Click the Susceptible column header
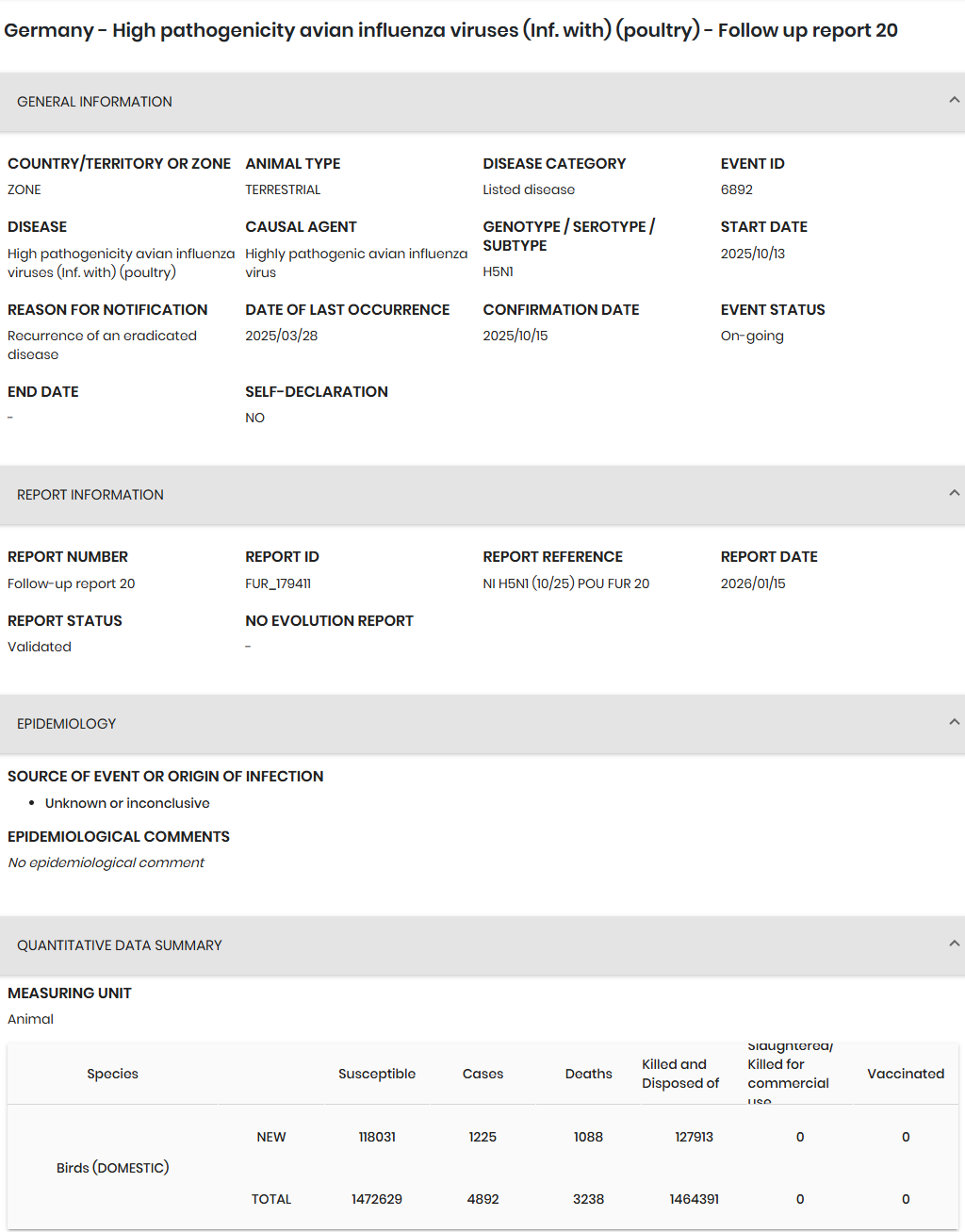 (x=377, y=1074)
